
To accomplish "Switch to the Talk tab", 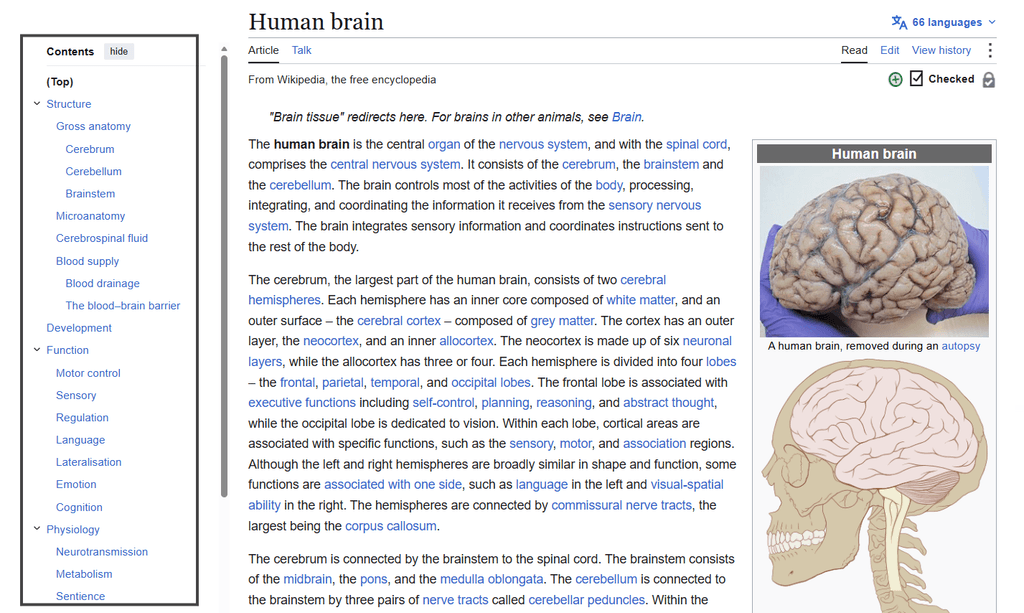I will pyautogui.click(x=301, y=50).
